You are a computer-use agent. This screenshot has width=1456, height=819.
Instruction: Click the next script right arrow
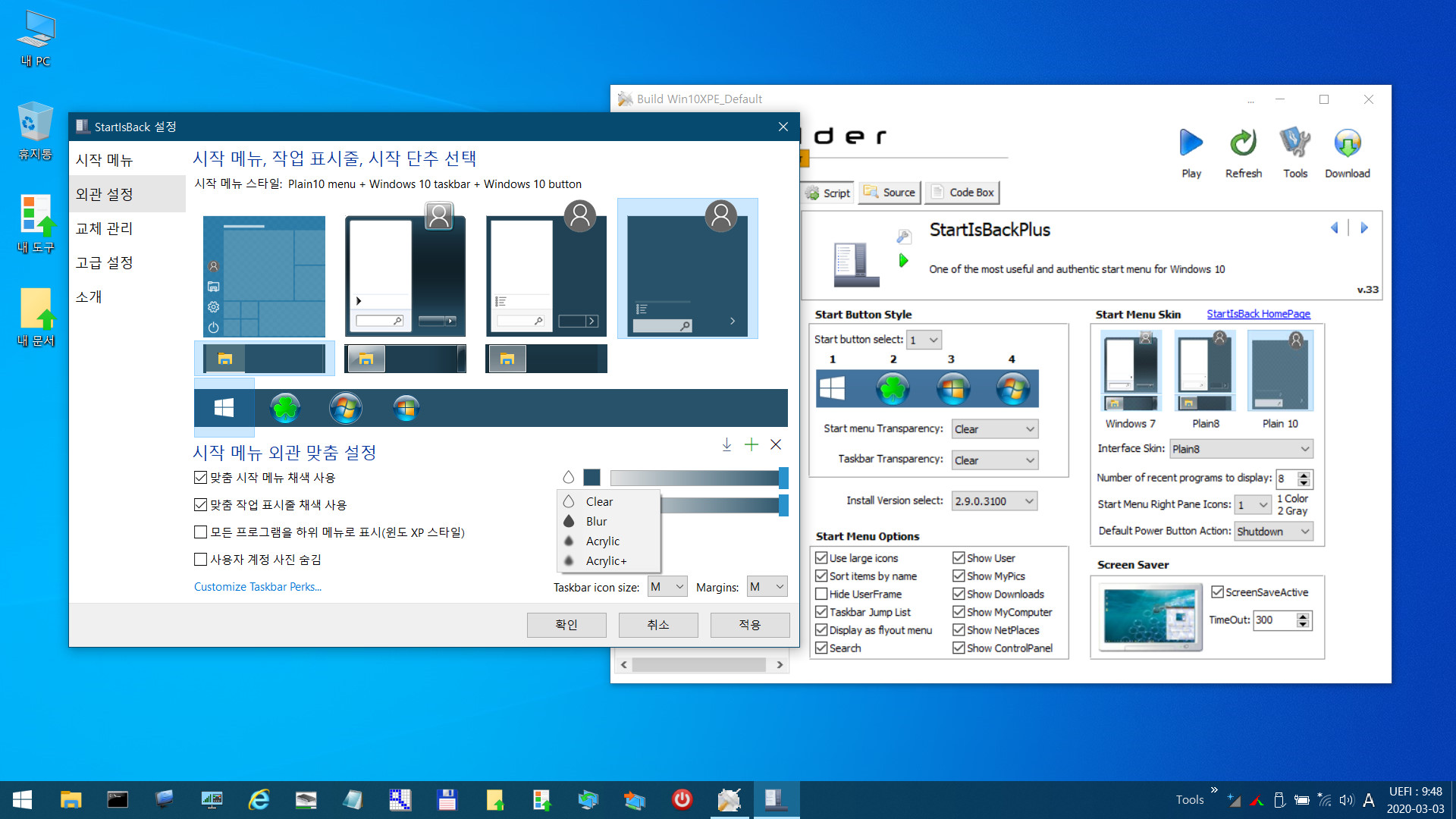(1364, 227)
